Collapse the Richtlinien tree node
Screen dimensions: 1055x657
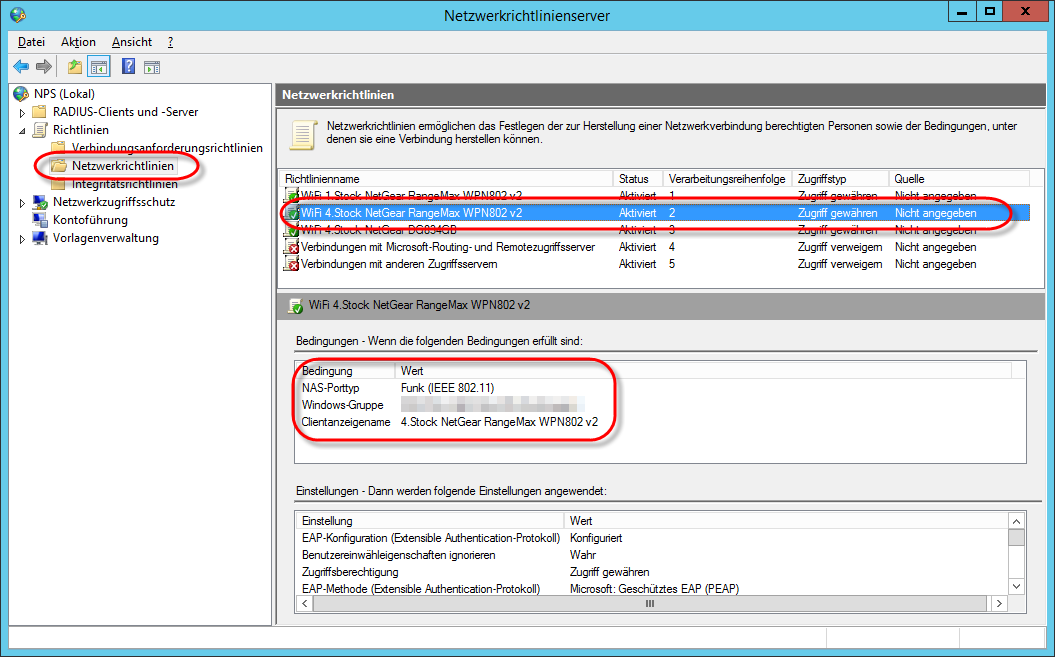pyautogui.click(x=22, y=130)
